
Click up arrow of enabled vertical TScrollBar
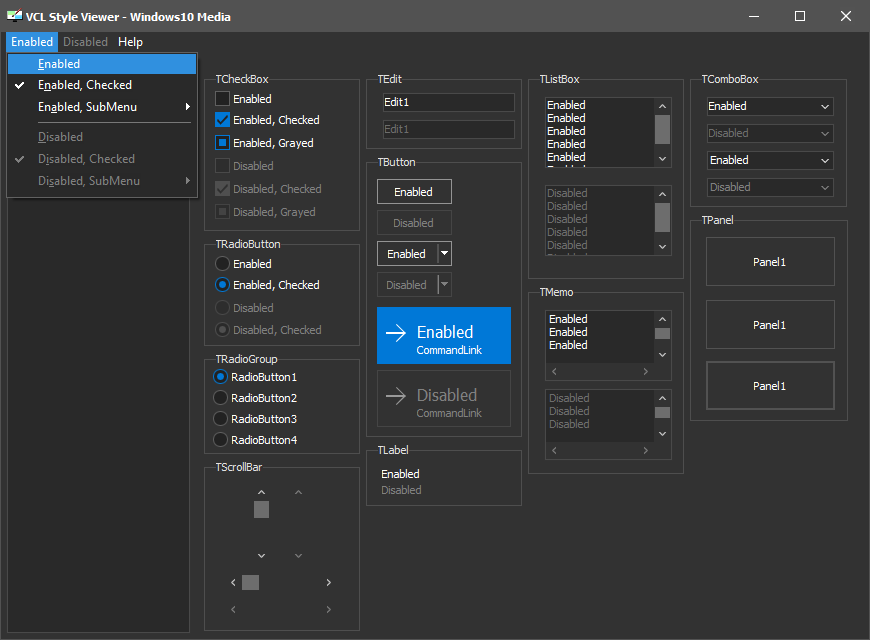261,492
